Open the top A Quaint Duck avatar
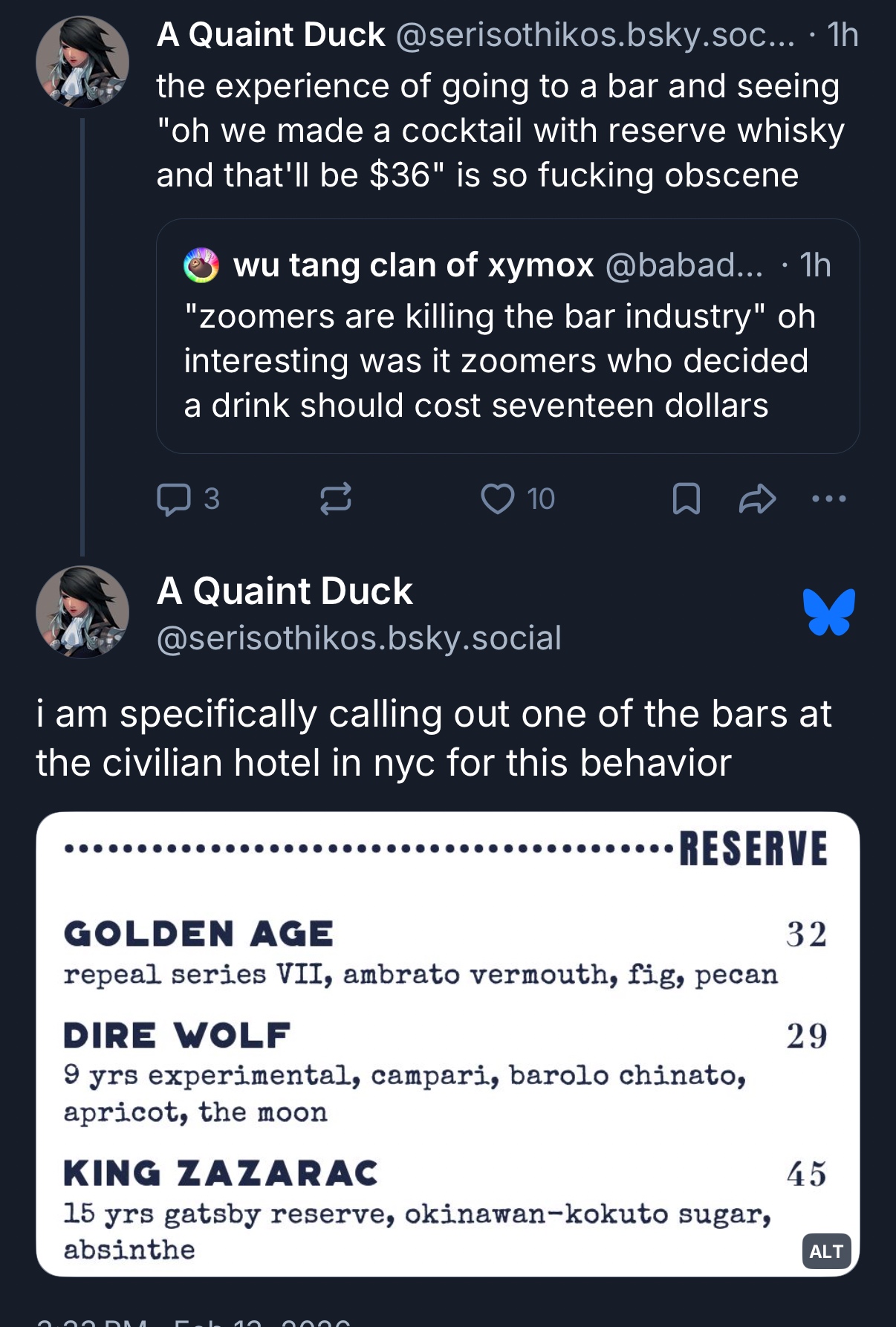The image size is (896, 1327). point(82,62)
